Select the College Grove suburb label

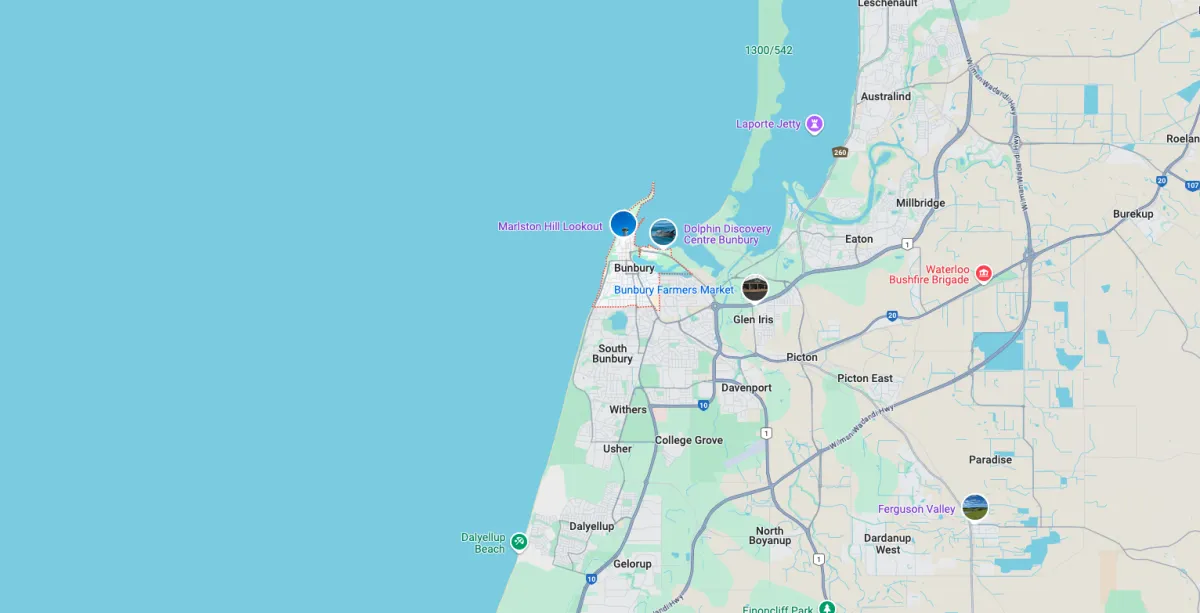(x=689, y=440)
